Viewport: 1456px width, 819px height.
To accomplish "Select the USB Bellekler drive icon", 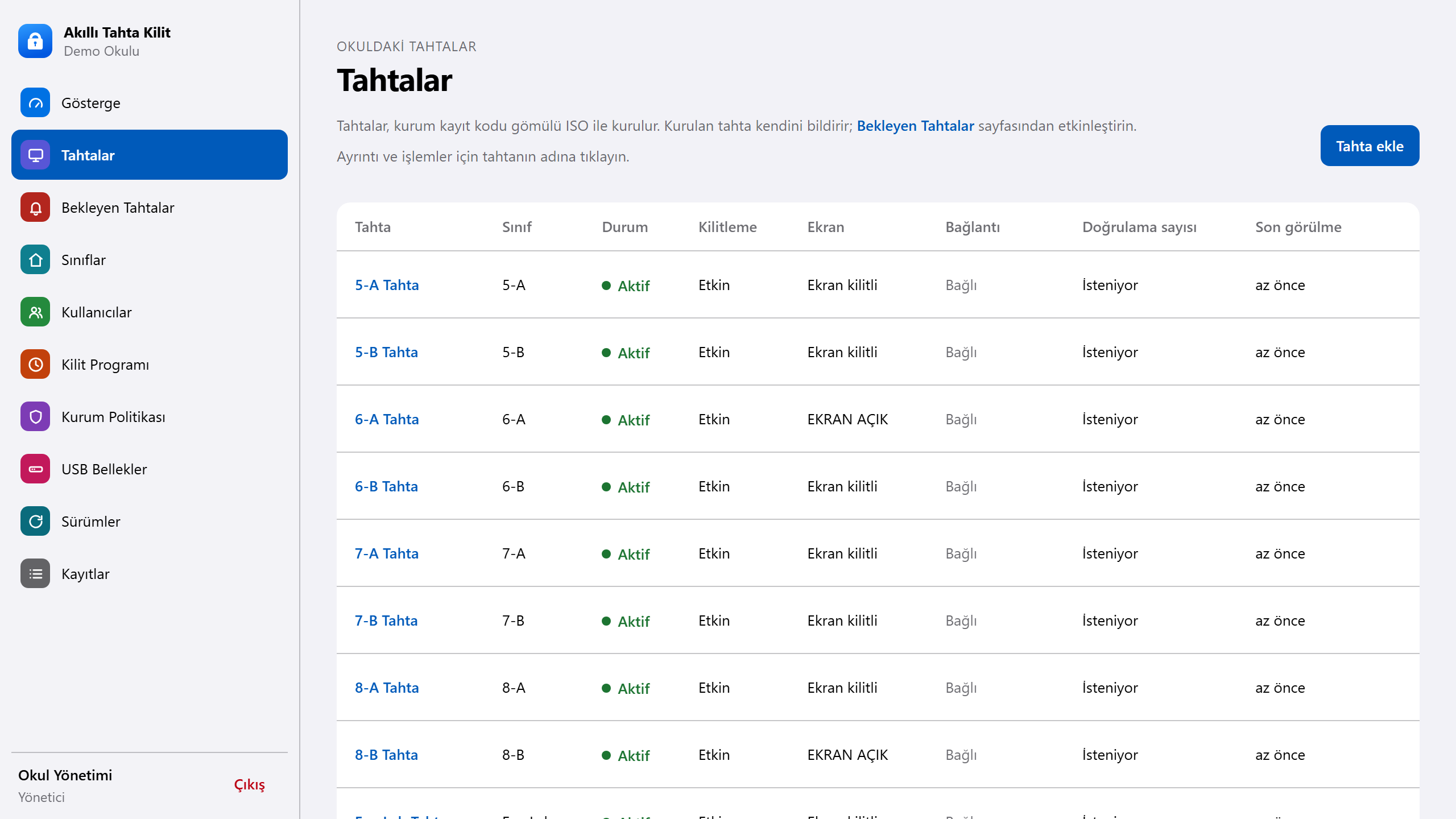I will coord(35,469).
